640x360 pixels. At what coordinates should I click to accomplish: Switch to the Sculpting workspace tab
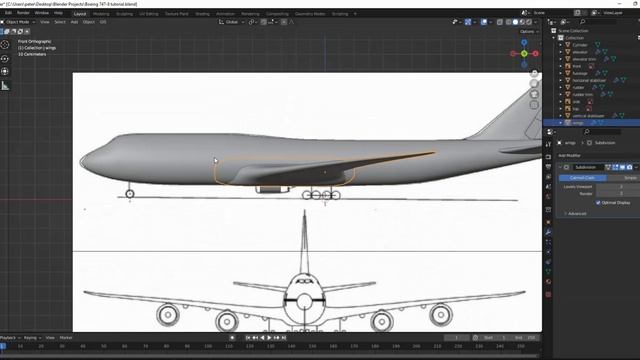point(124,13)
